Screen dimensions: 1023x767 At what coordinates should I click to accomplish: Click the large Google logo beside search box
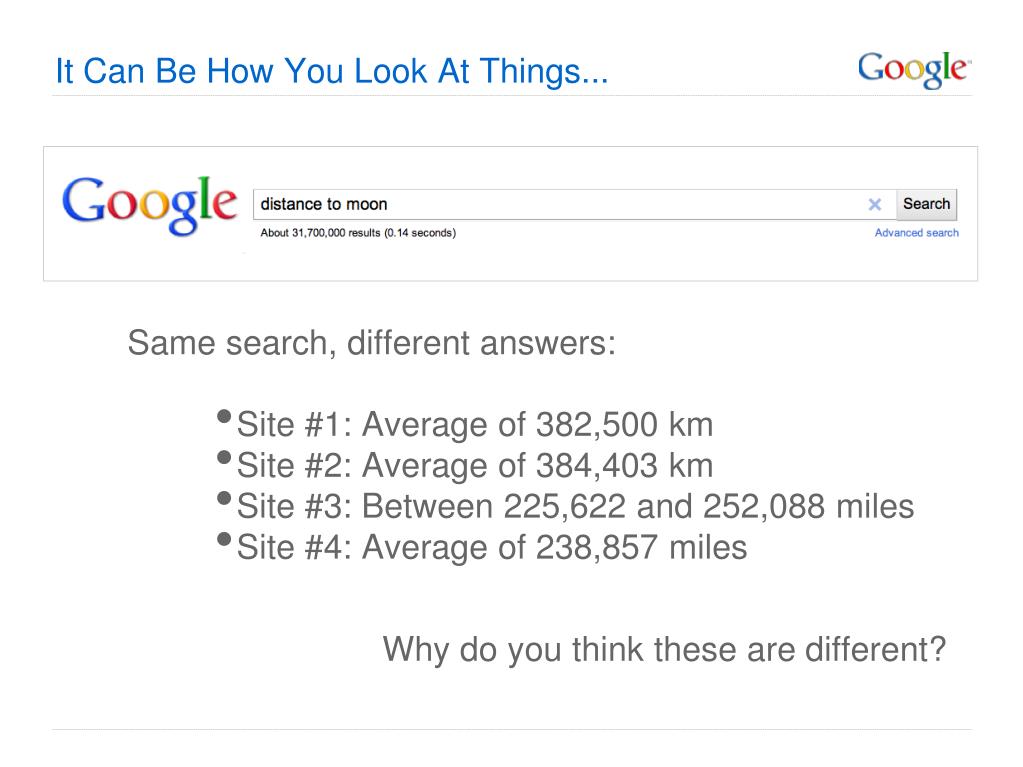(149, 204)
